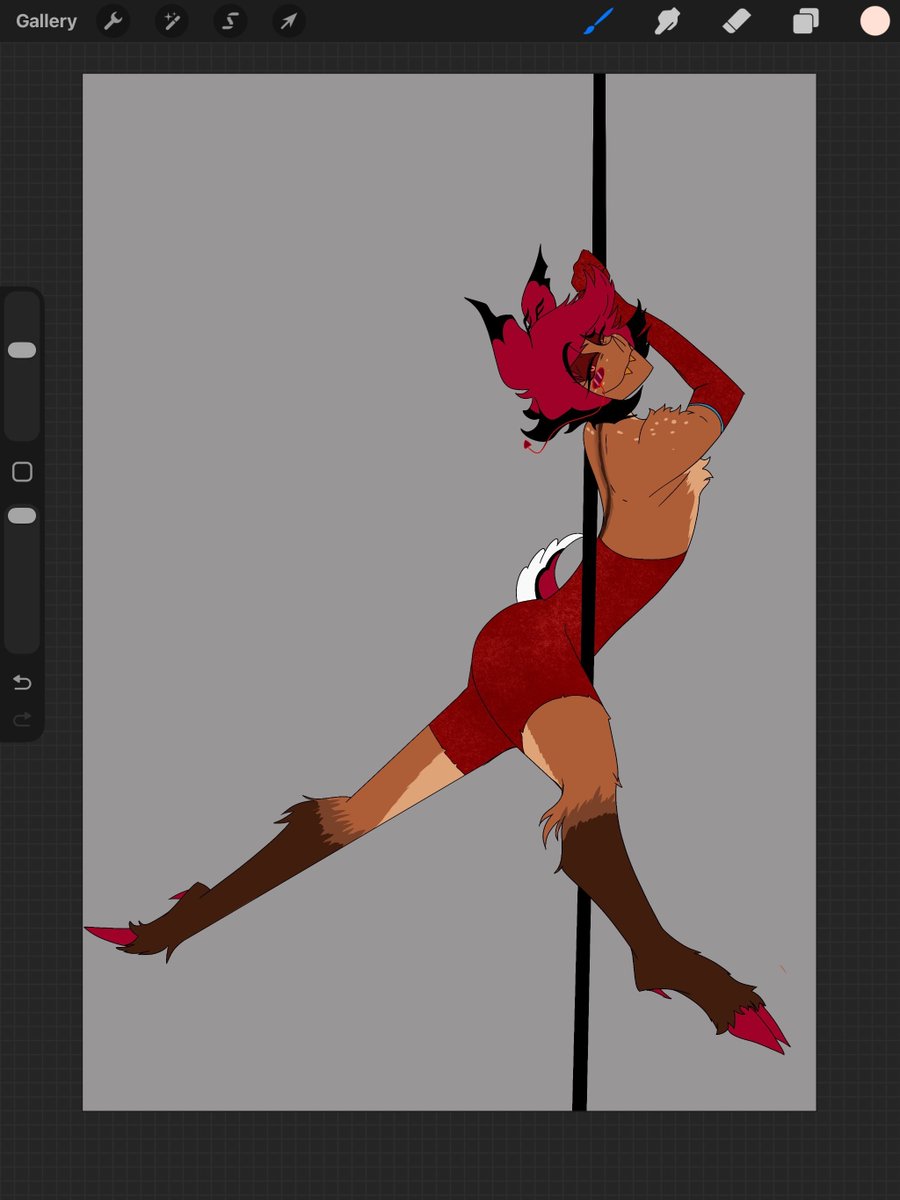
Task: Select the Smudge tool
Action: [x=667, y=20]
